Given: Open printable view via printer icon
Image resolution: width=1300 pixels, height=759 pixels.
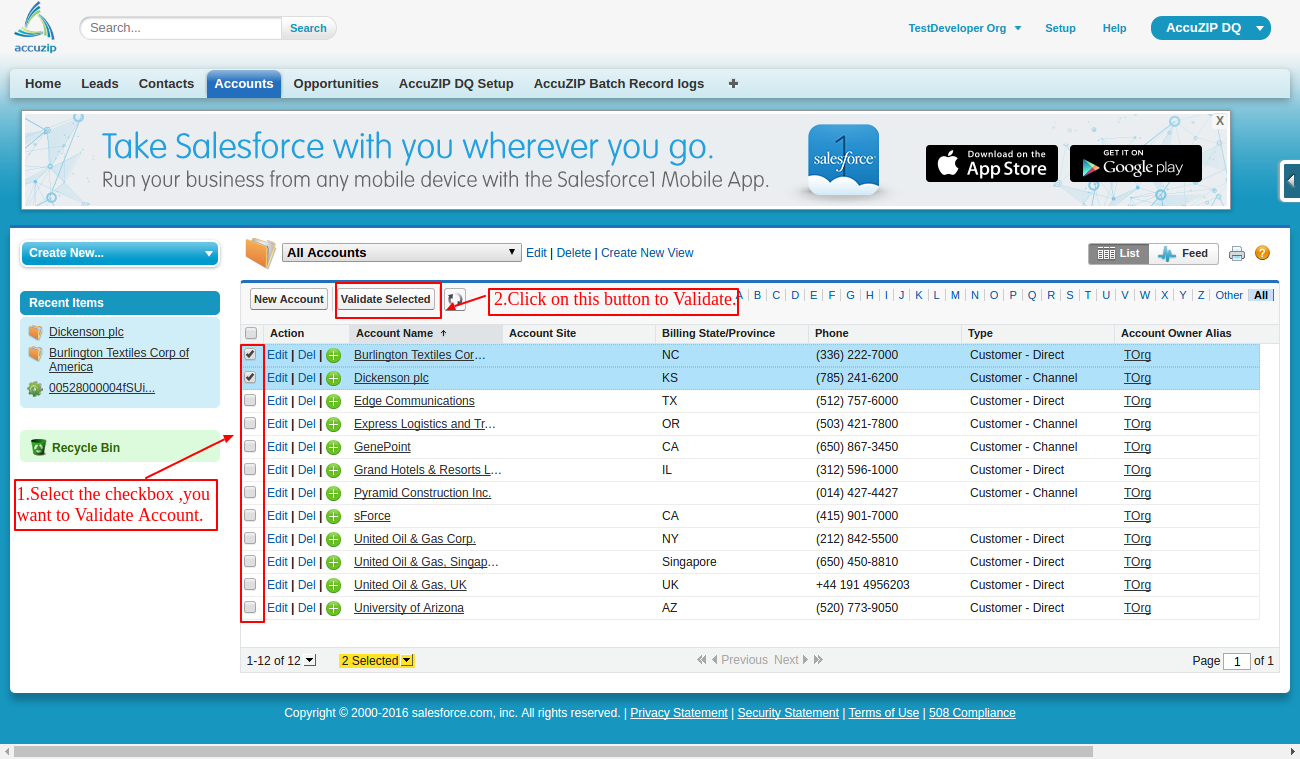Looking at the screenshot, I should 1237,254.
